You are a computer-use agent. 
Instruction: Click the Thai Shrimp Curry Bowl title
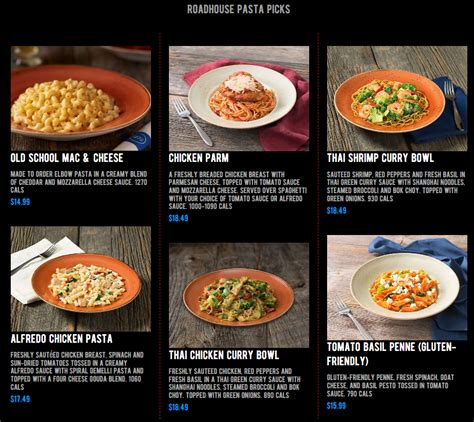click(x=380, y=158)
